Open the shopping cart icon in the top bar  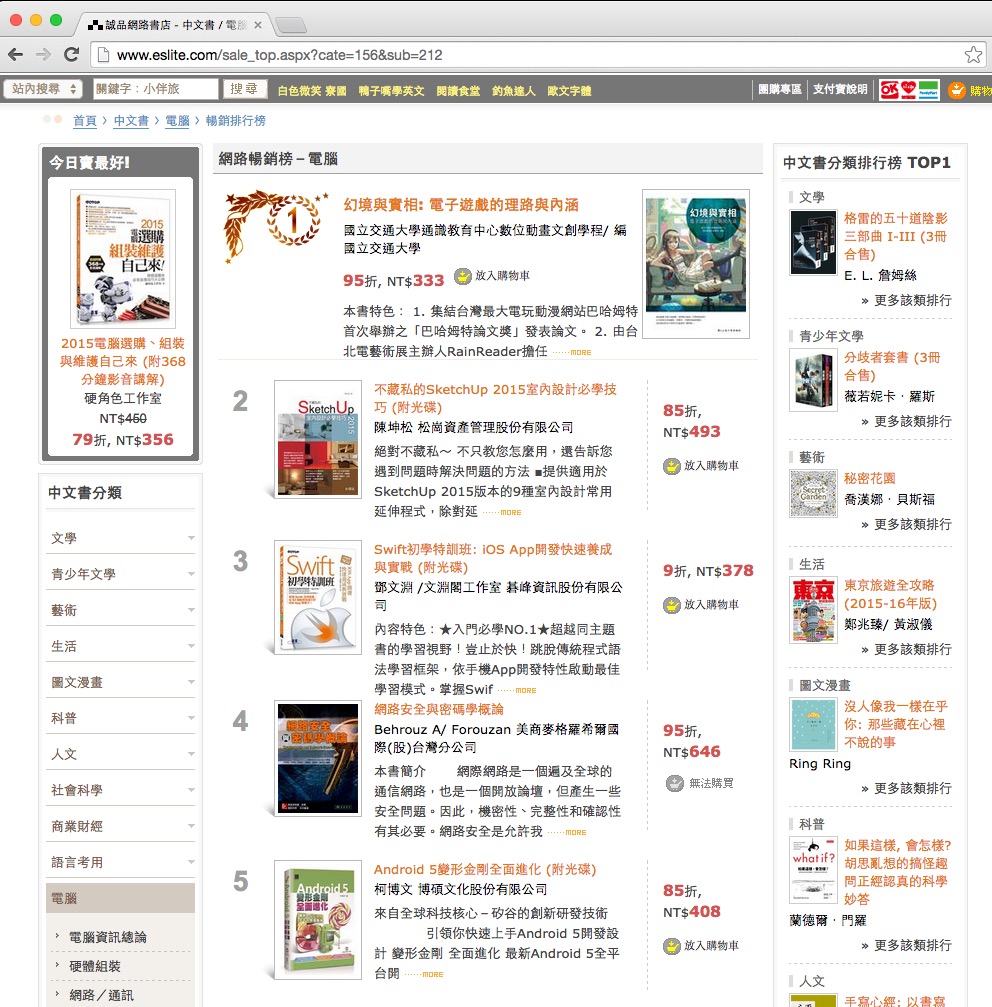(957, 90)
